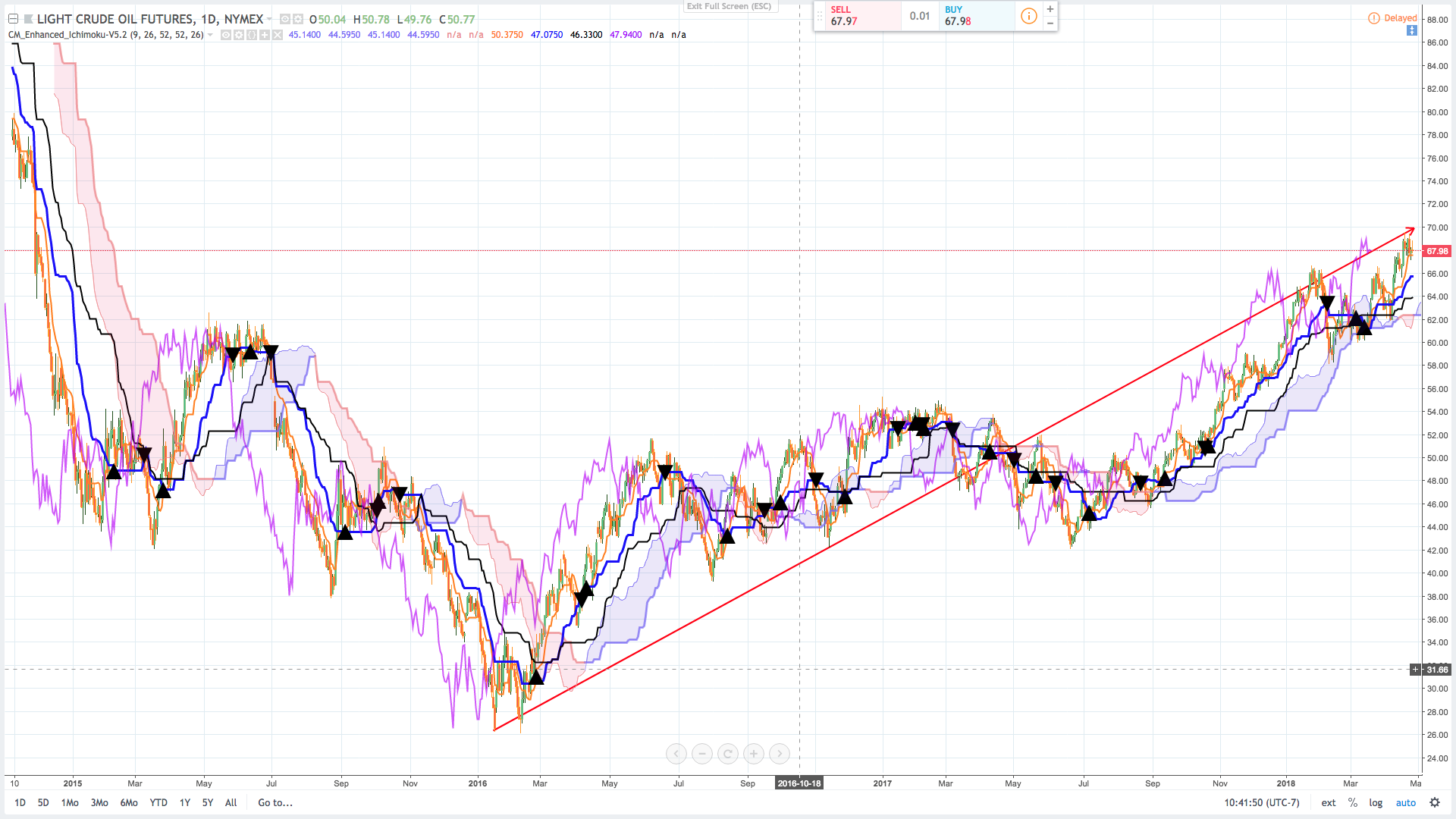1456x819 pixels.
Task: Click the SELL 67.97 button
Action: (862, 16)
